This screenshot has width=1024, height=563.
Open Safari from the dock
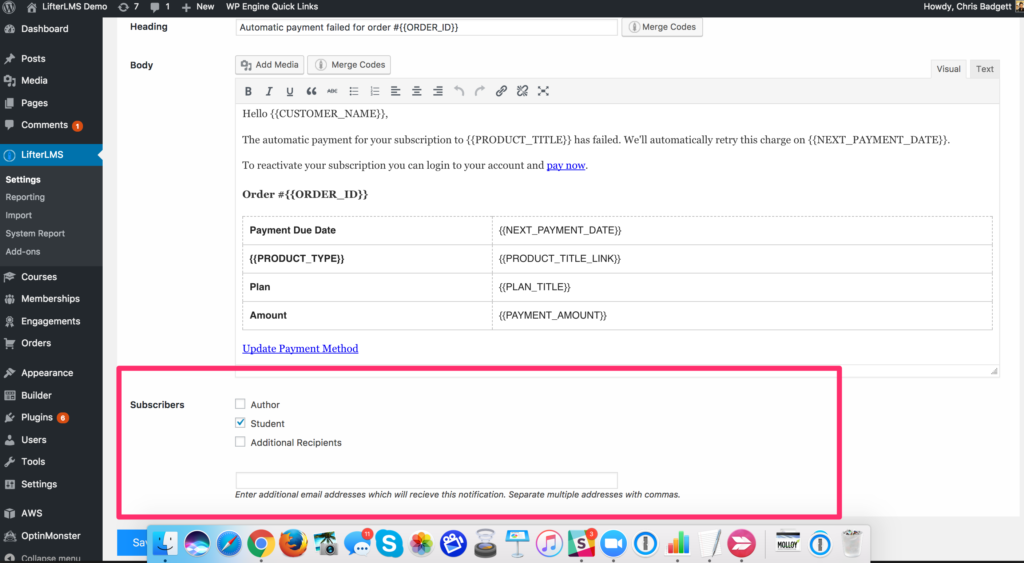coord(229,543)
